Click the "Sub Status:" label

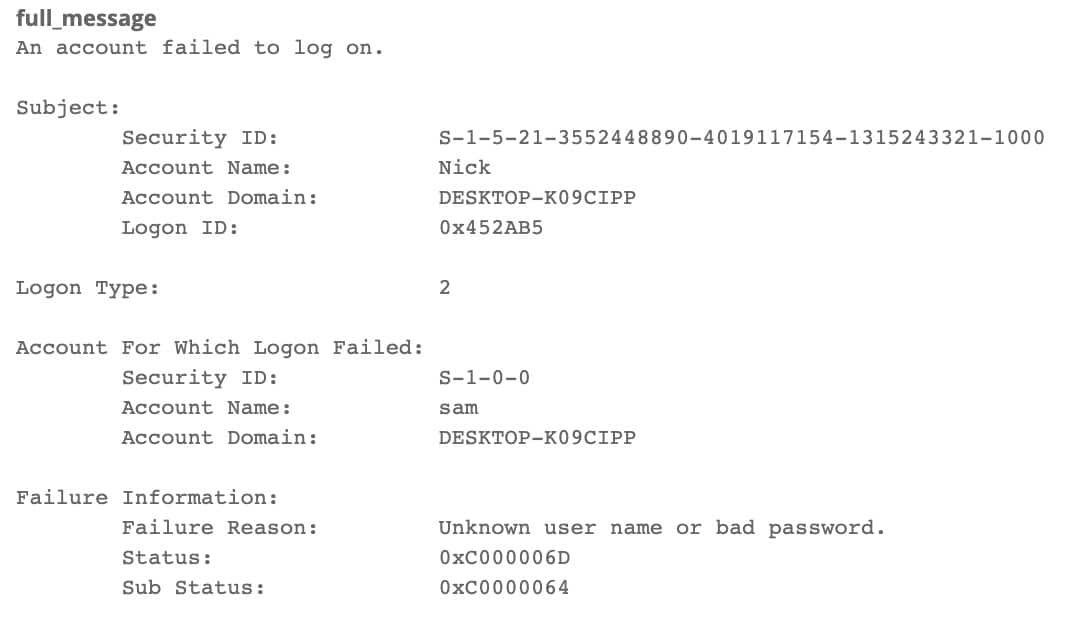pyautogui.click(x=194, y=588)
